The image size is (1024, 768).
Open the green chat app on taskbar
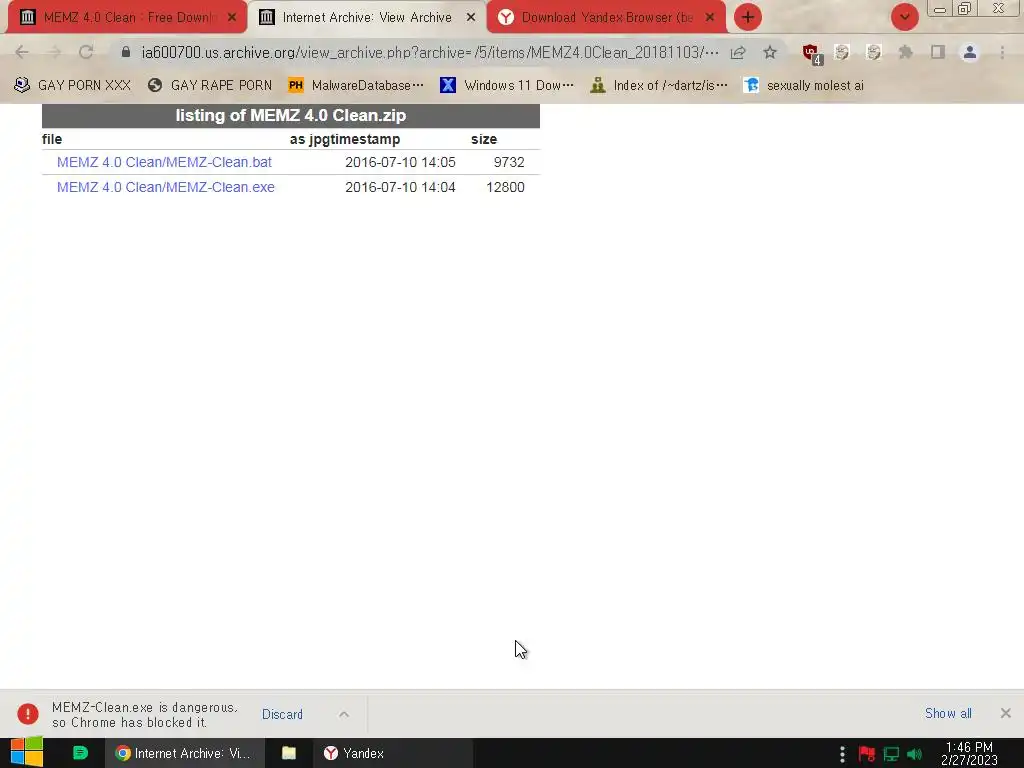(80, 753)
